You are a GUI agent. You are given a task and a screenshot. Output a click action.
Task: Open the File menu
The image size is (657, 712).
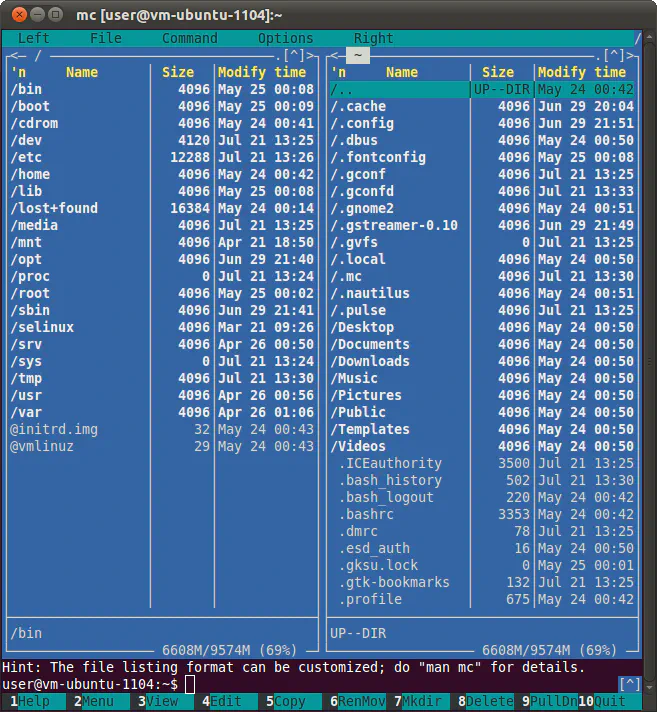pos(105,38)
